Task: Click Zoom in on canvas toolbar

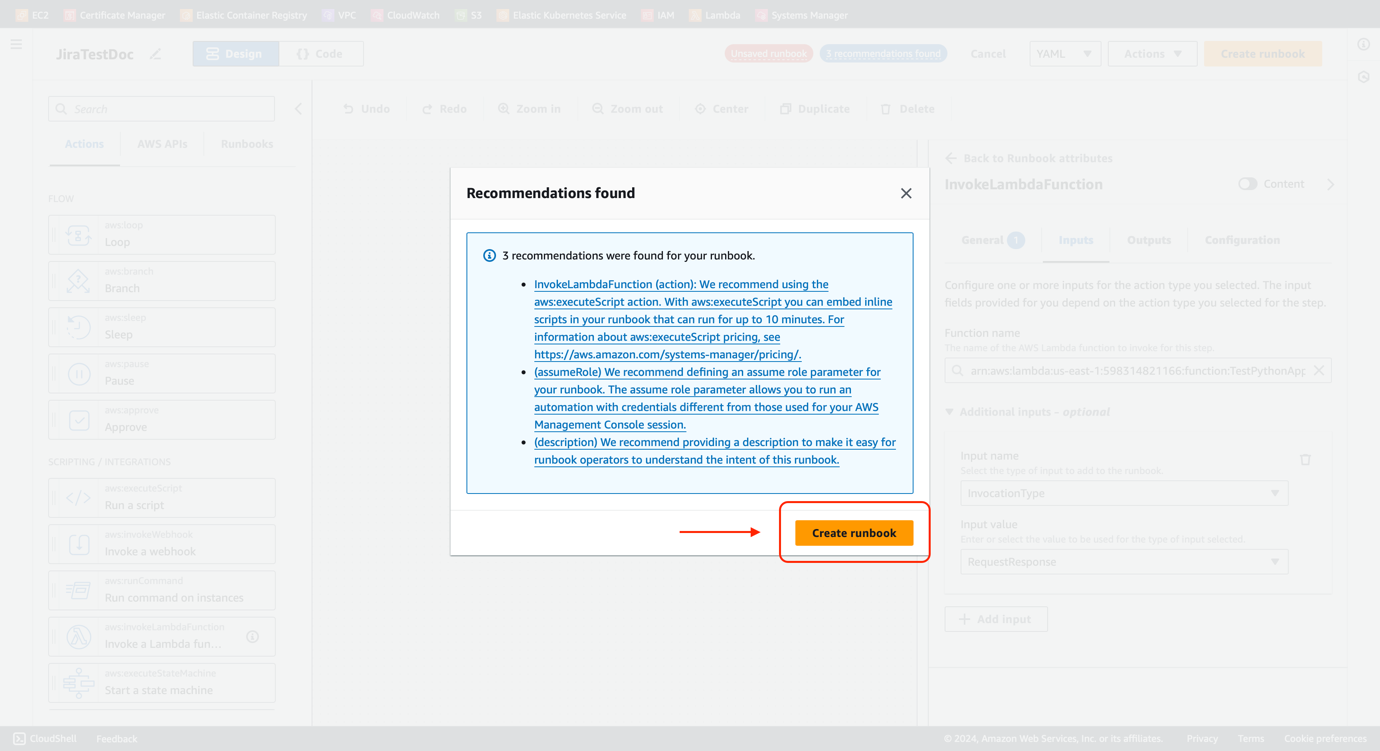Action: pos(529,109)
